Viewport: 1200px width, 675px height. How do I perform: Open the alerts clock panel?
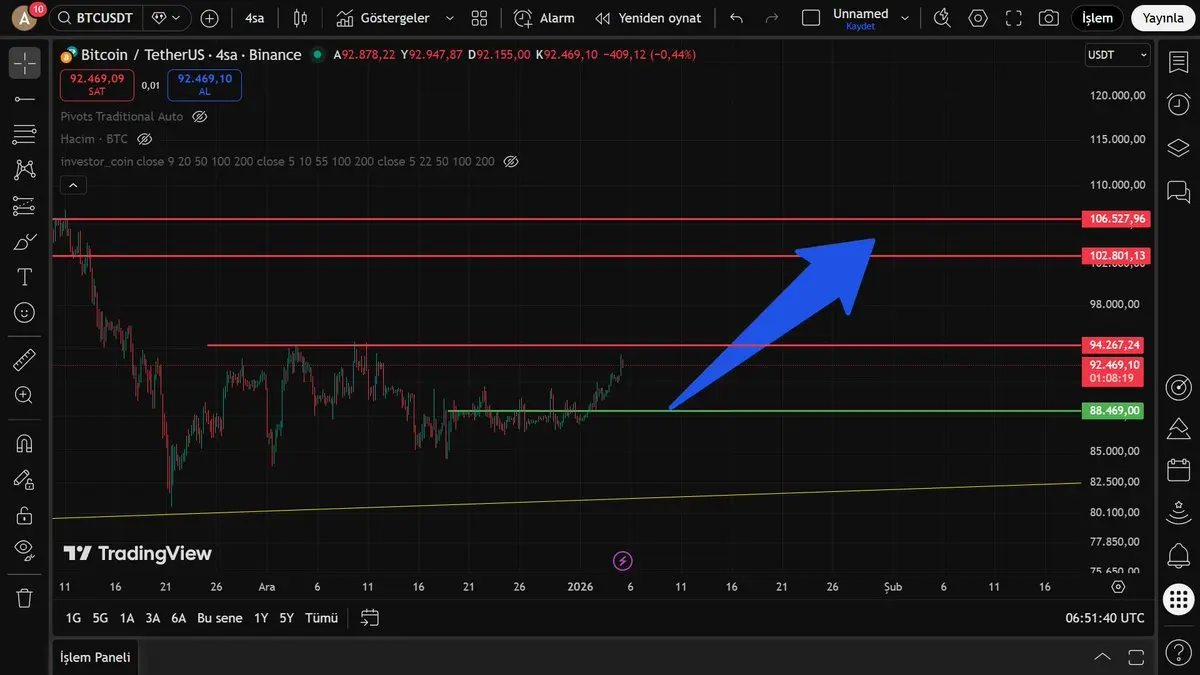1178,104
